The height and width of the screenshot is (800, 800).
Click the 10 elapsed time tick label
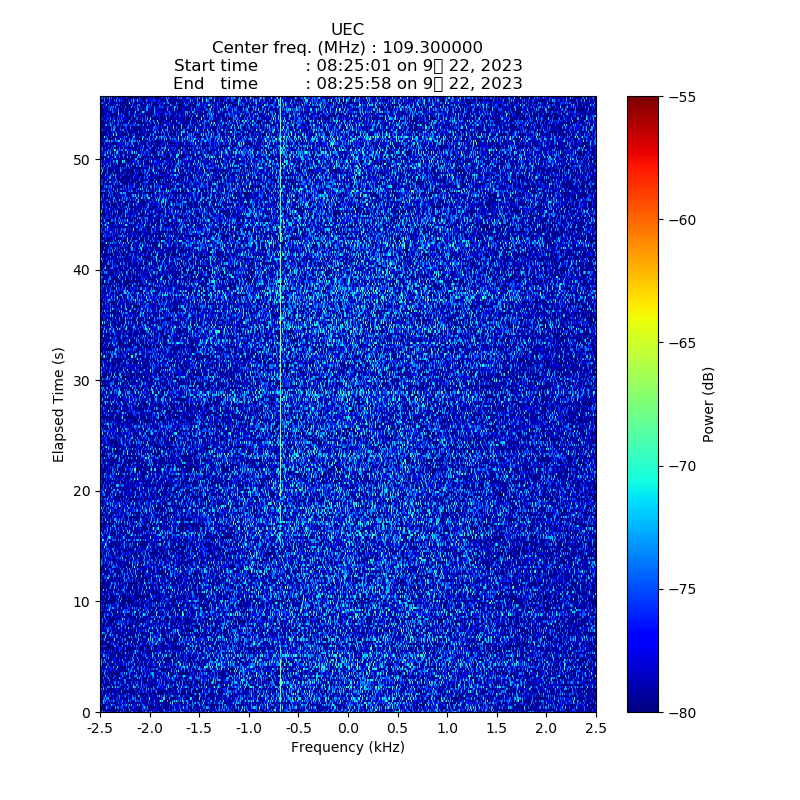tap(81, 602)
